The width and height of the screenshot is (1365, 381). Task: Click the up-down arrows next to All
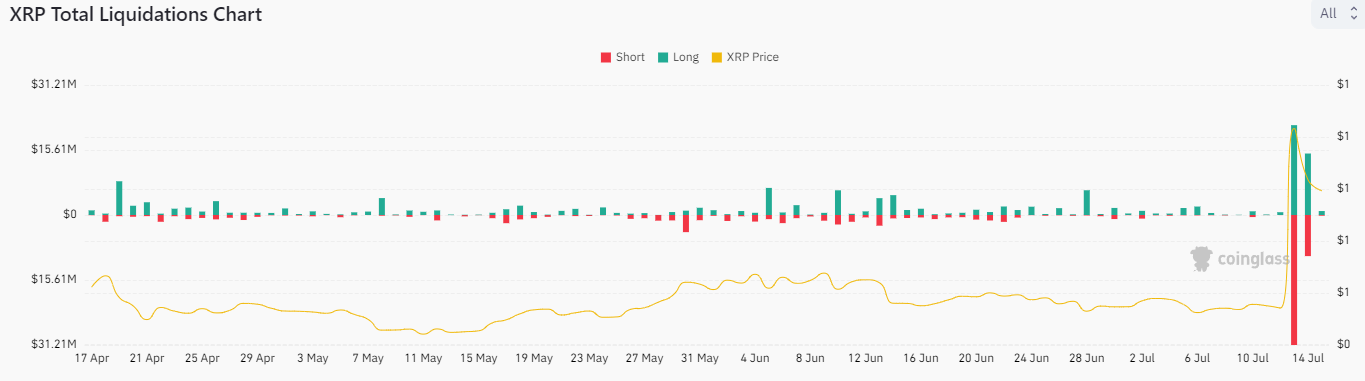click(x=1354, y=13)
